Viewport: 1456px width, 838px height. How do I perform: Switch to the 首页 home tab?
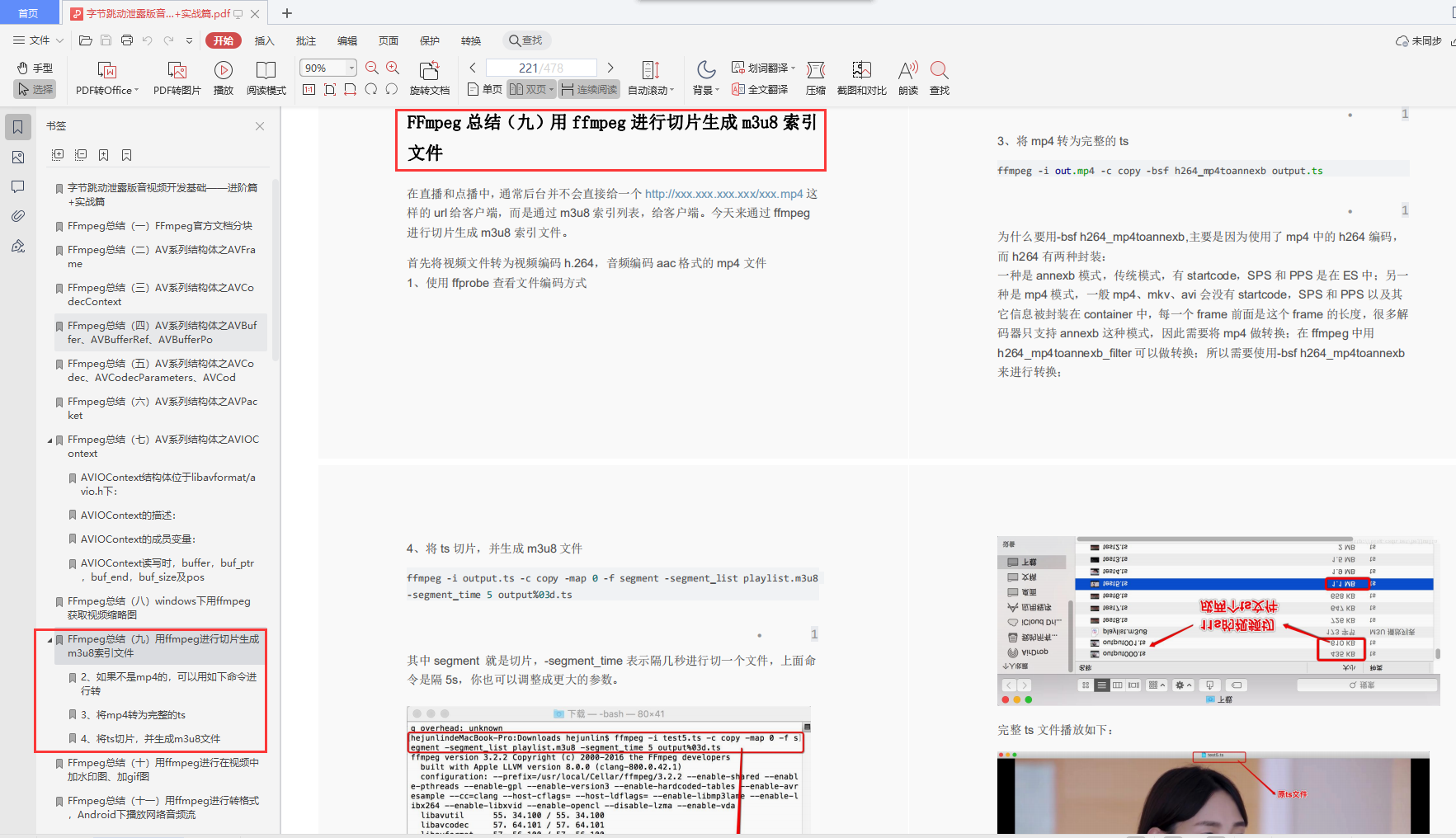coord(29,12)
